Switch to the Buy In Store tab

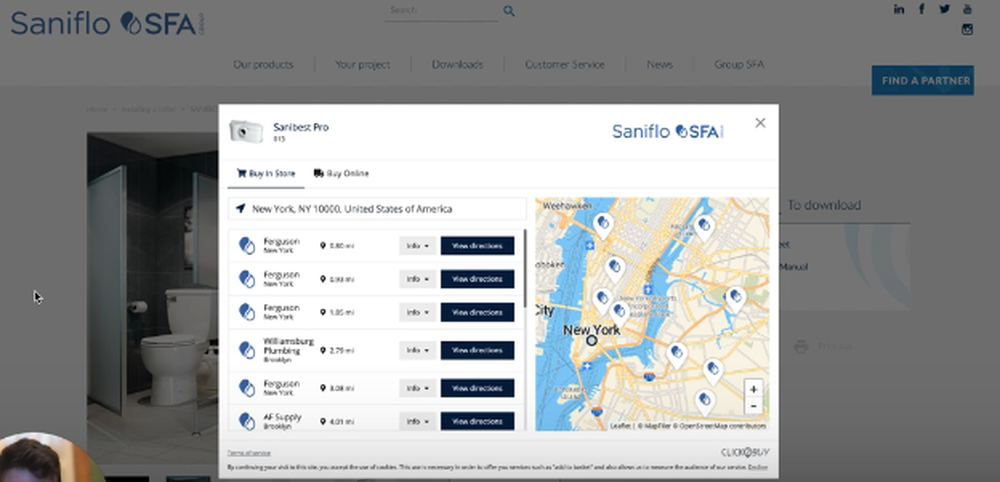click(x=266, y=173)
